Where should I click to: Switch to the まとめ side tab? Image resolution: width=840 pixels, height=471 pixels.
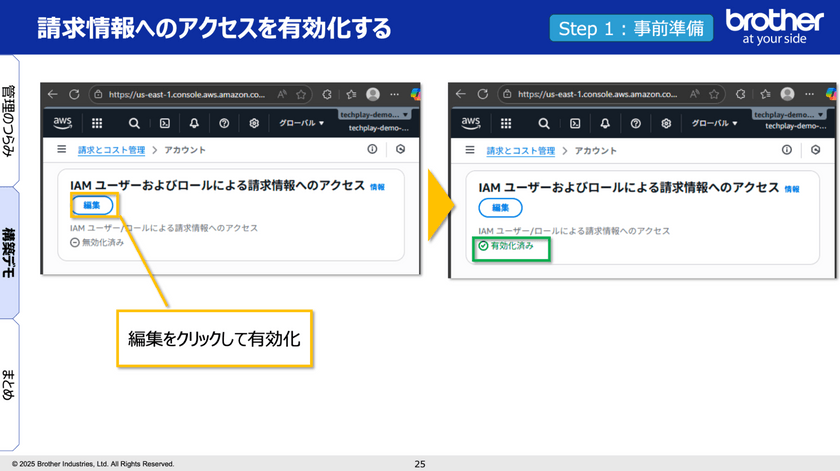(9, 384)
